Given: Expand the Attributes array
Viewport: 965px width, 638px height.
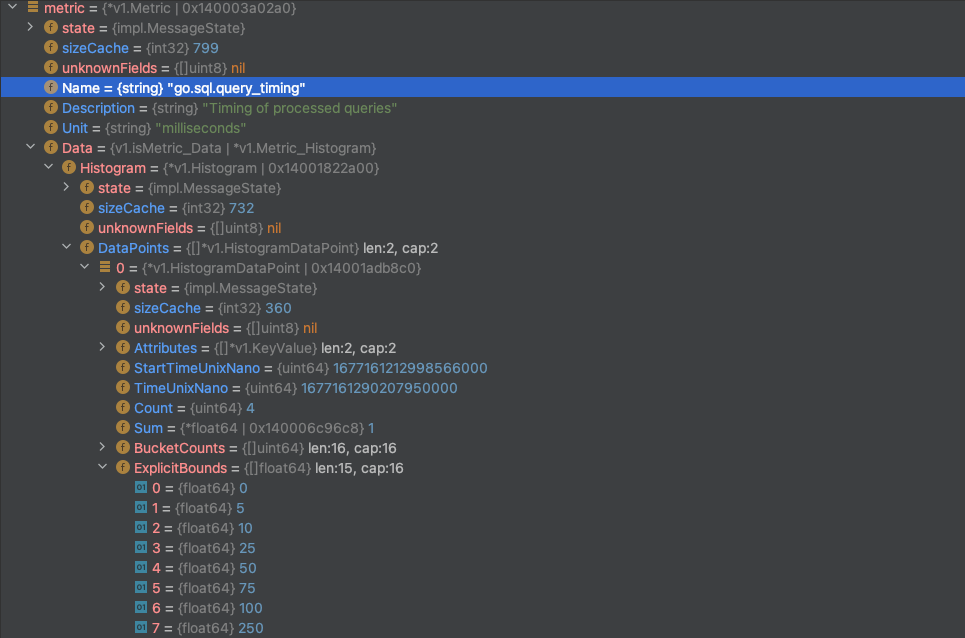Looking at the screenshot, I should coord(102,348).
